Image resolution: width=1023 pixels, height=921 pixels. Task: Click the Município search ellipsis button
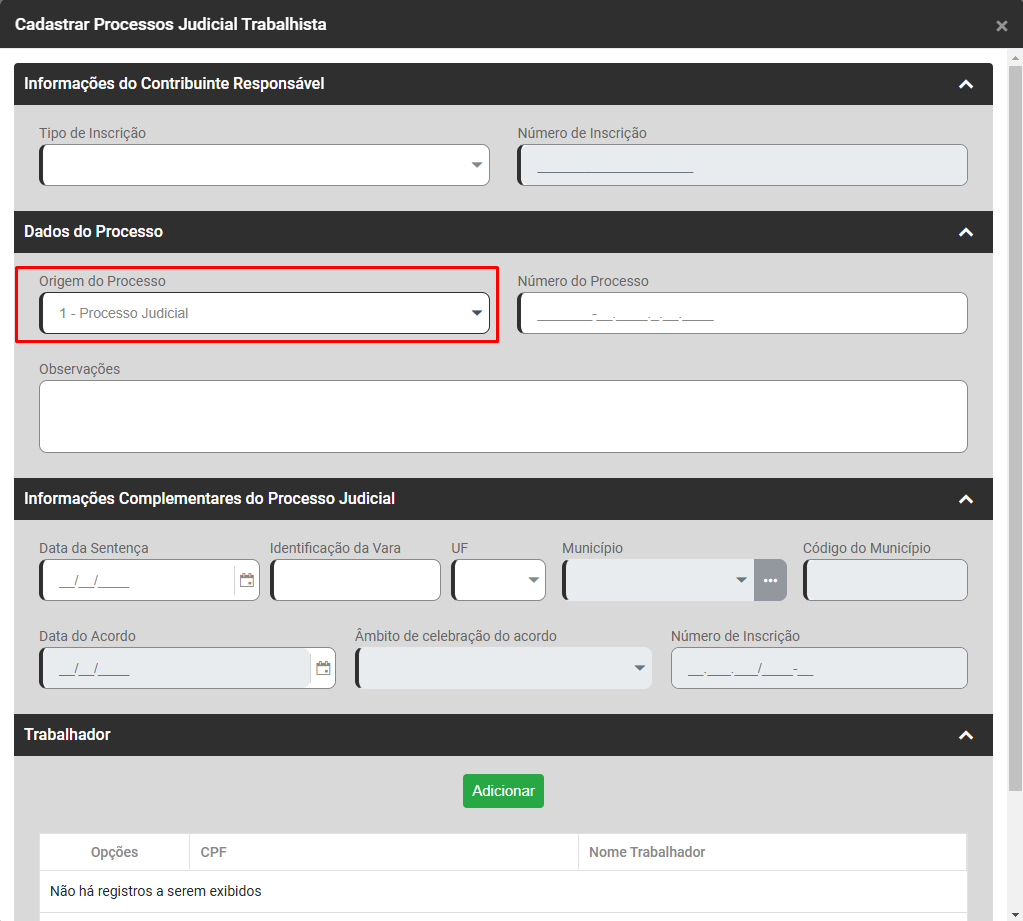(770, 580)
